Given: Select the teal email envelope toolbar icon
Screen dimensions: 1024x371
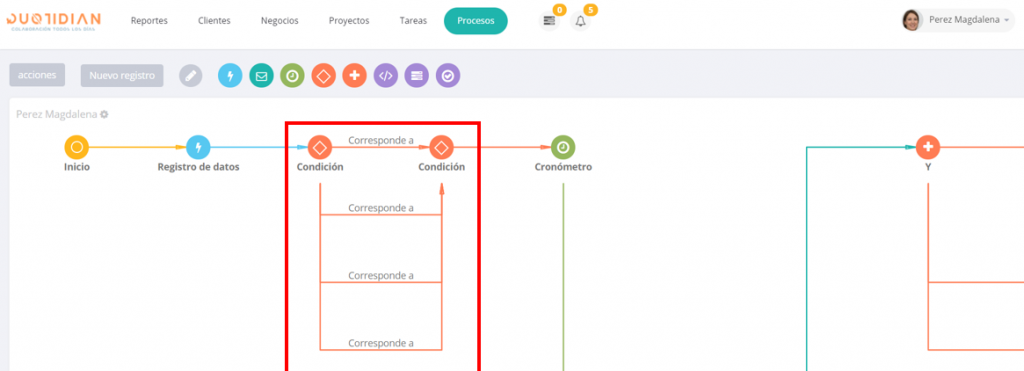Looking at the screenshot, I should (261, 76).
